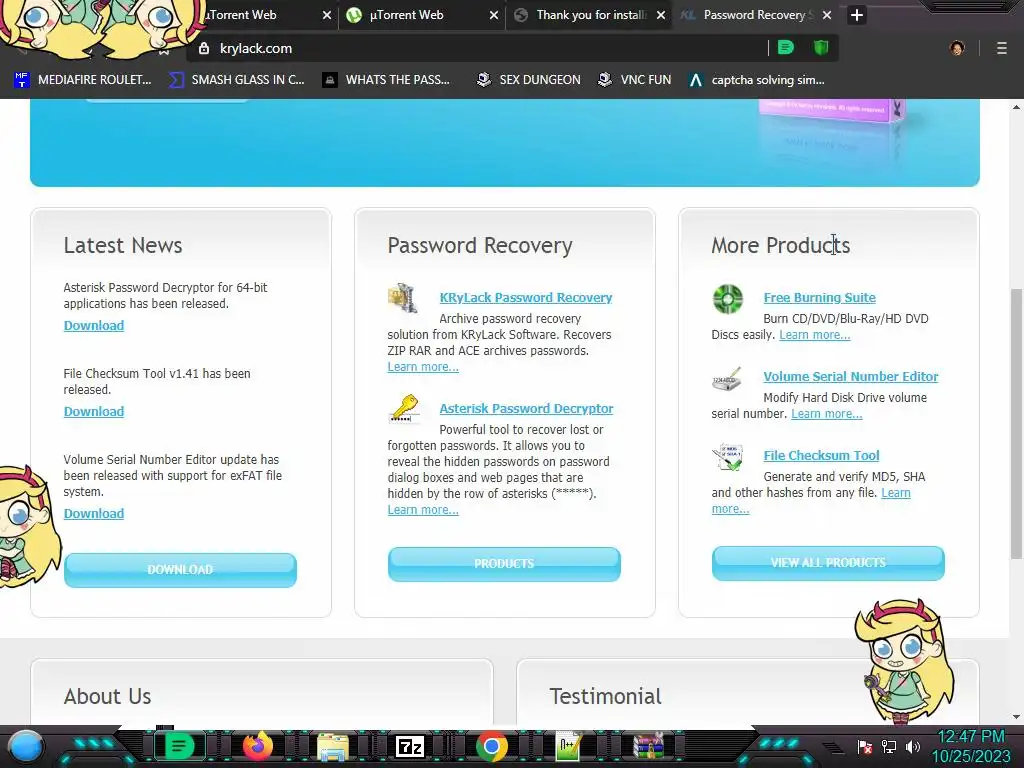1024x768 pixels.
Task: Learn more about KRyLack Password Recovery
Action: click(x=423, y=366)
